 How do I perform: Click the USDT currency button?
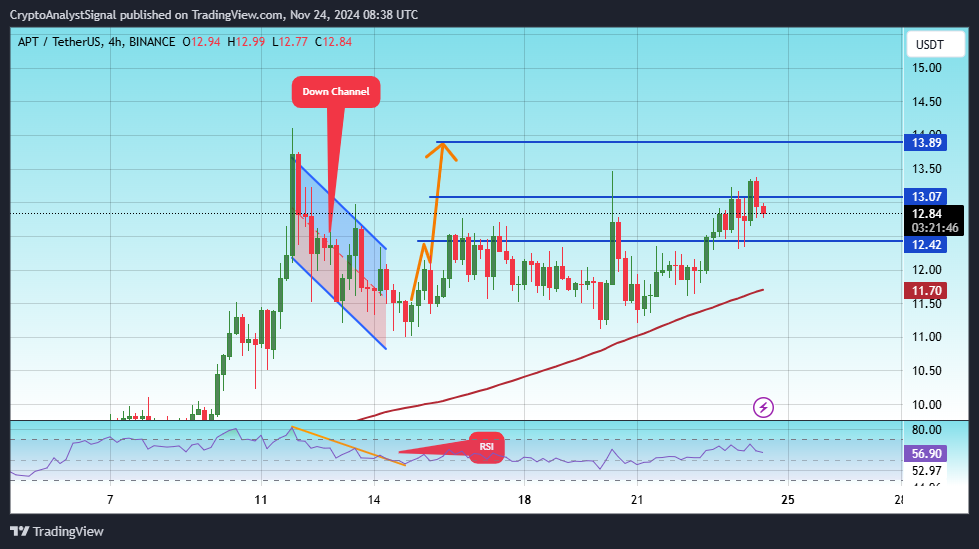935,44
